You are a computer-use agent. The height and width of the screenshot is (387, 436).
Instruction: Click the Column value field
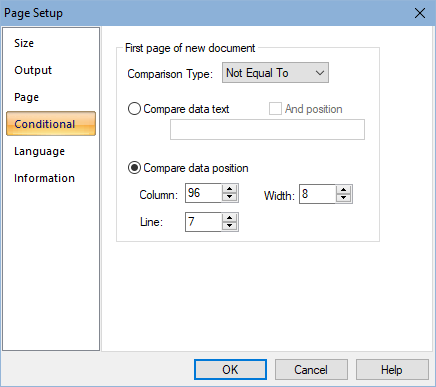pyautogui.click(x=203, y=193)
